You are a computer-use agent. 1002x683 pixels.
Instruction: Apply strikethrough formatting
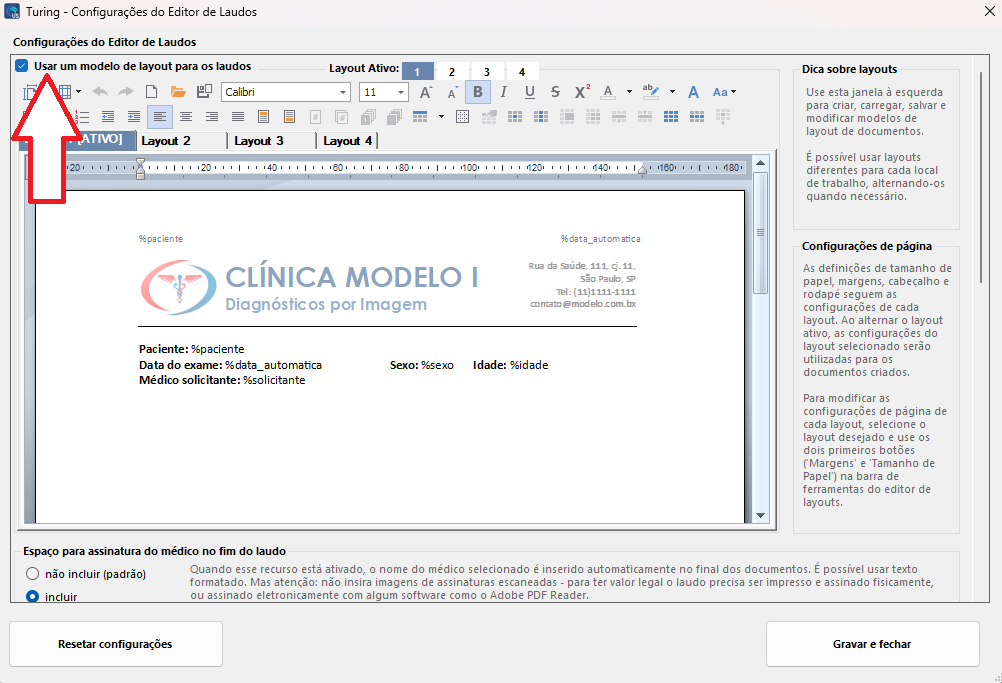click(x=555, y=92)
